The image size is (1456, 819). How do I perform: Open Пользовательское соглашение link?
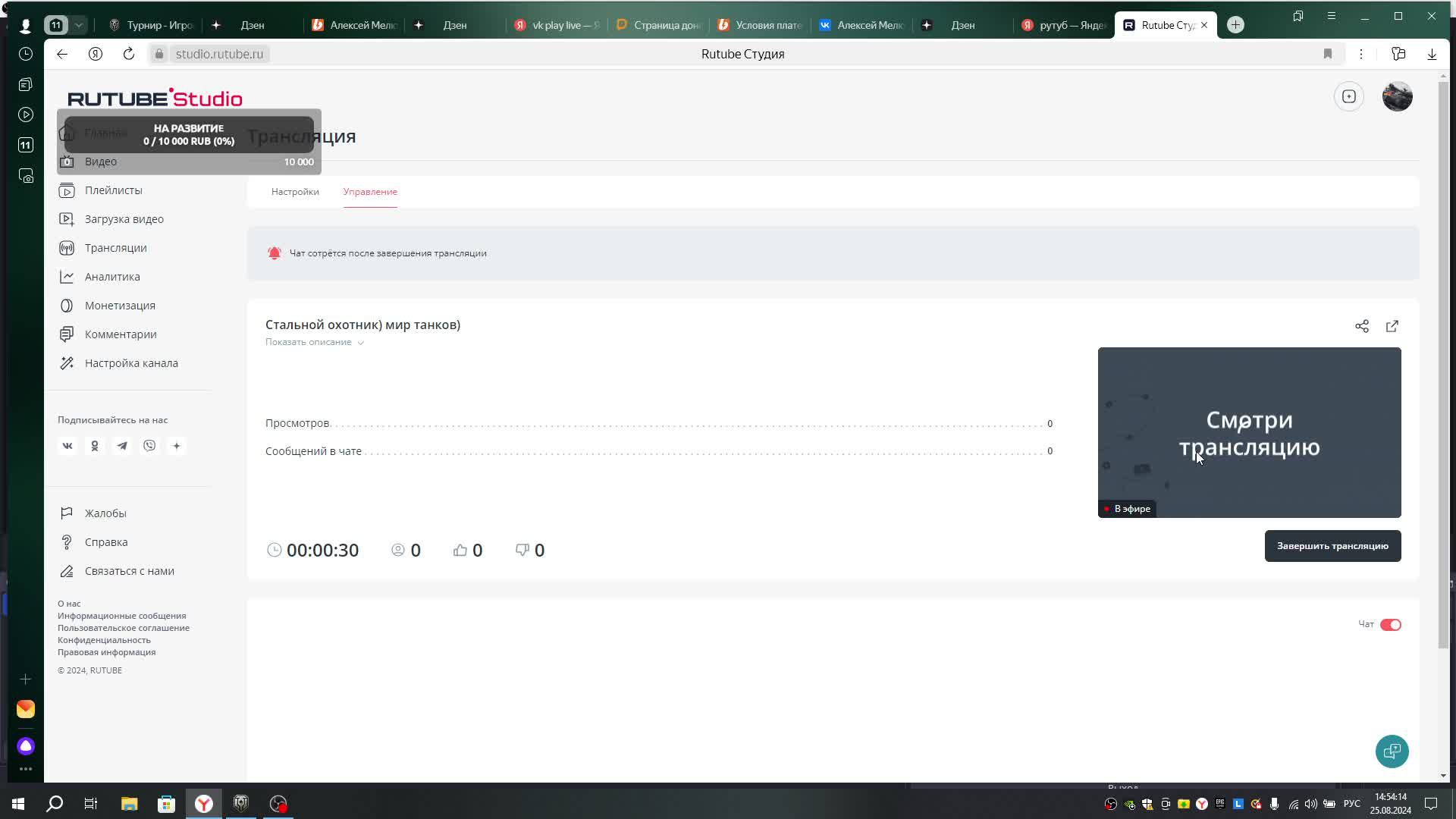[x=124, y=628]
